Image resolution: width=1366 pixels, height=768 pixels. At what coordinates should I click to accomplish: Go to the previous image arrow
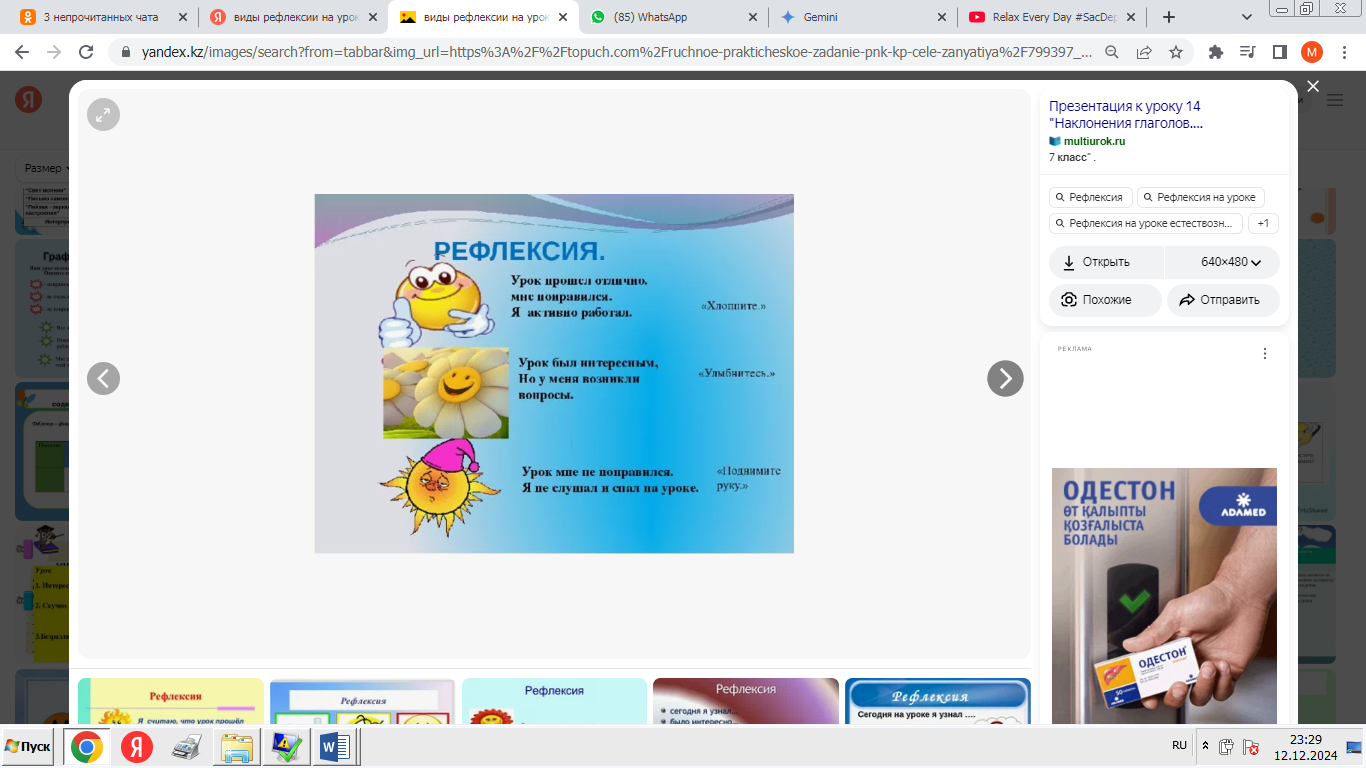coord(103,378)
